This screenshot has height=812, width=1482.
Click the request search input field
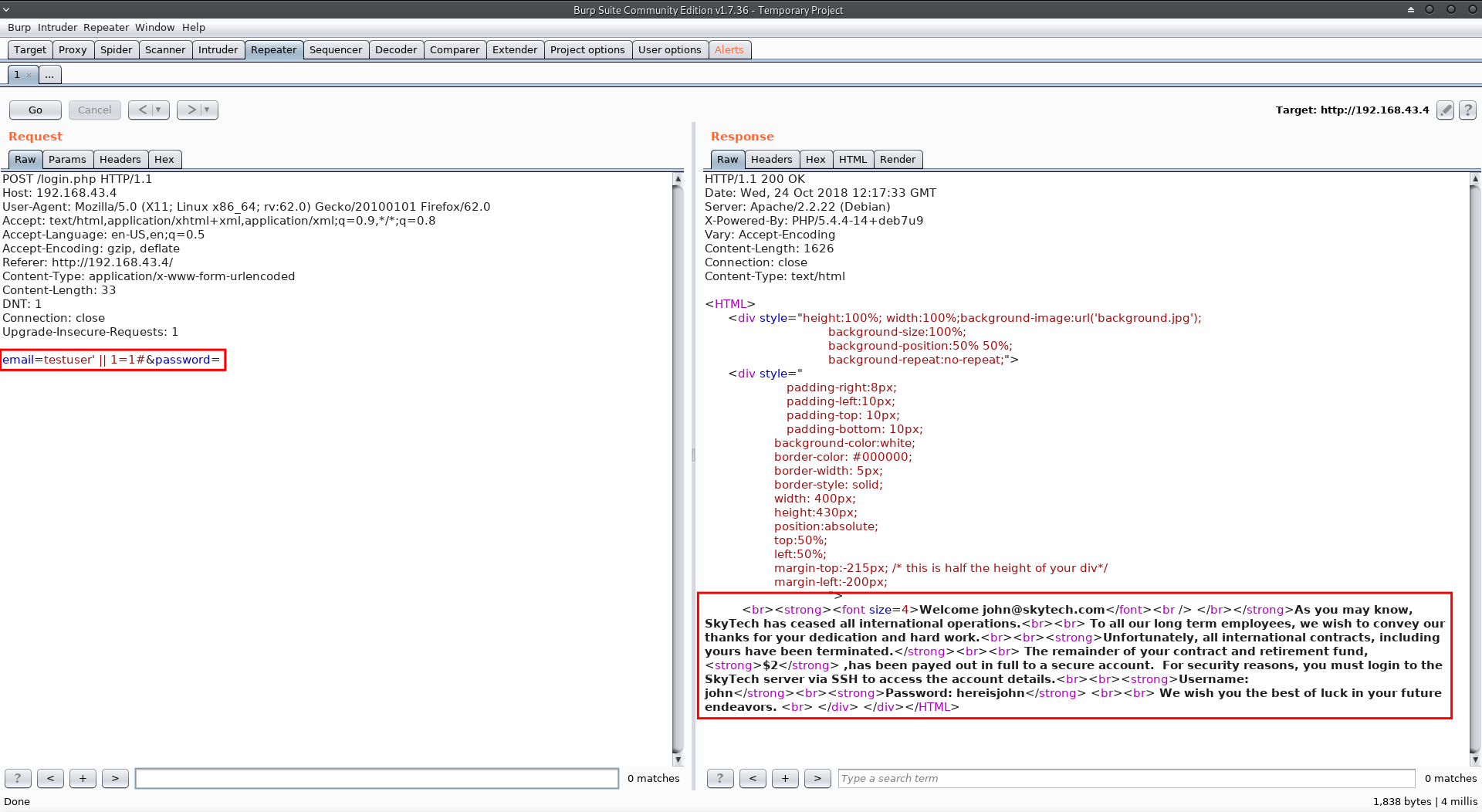coord(377,778)
